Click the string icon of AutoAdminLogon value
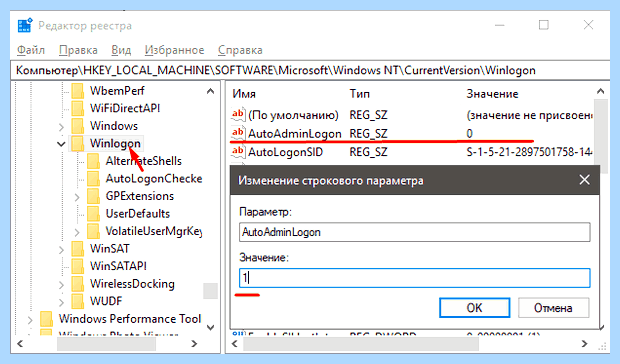620x364 pixels. pyautogui.click(x=238, y=133)
